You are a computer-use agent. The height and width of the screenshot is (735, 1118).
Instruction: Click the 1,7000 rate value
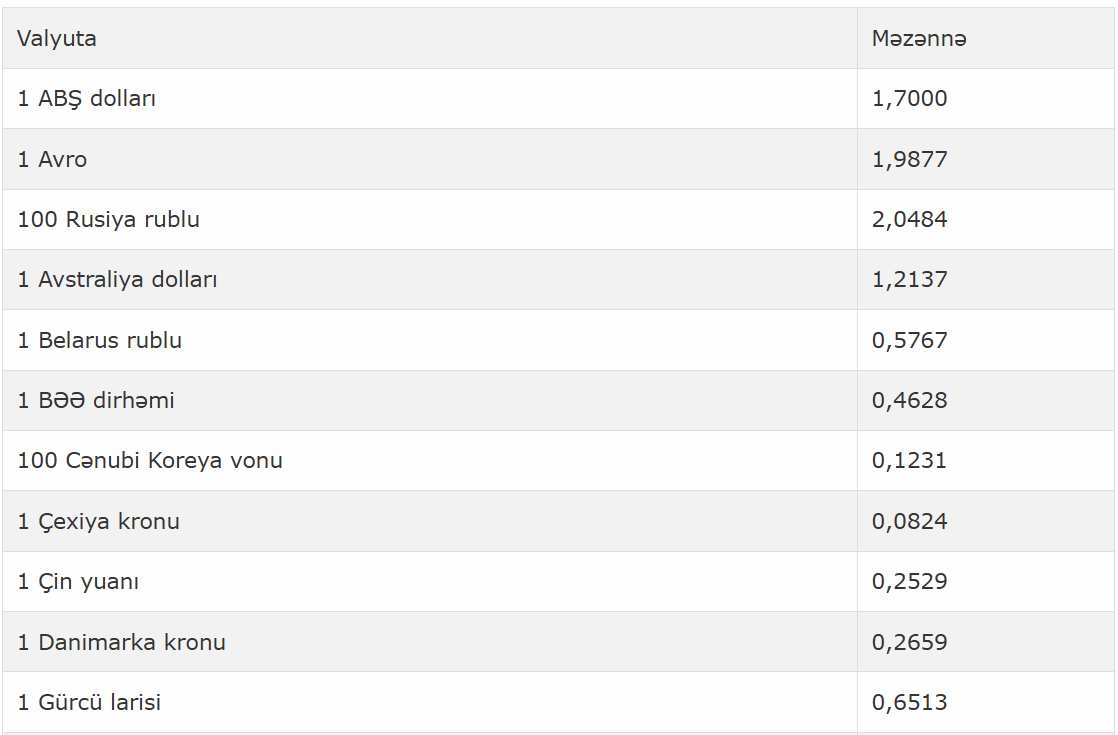910,98
